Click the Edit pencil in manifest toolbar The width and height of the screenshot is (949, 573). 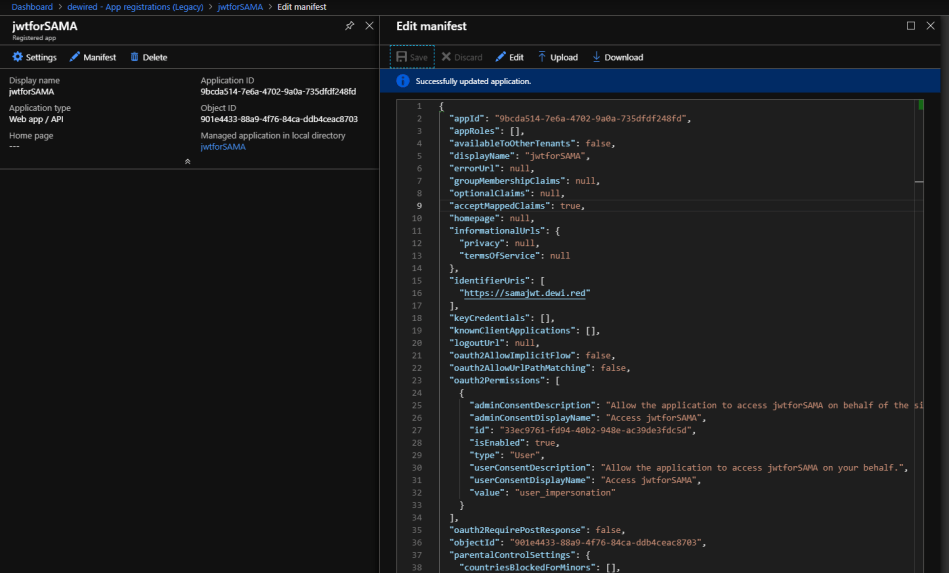click(x=501, y=57)
